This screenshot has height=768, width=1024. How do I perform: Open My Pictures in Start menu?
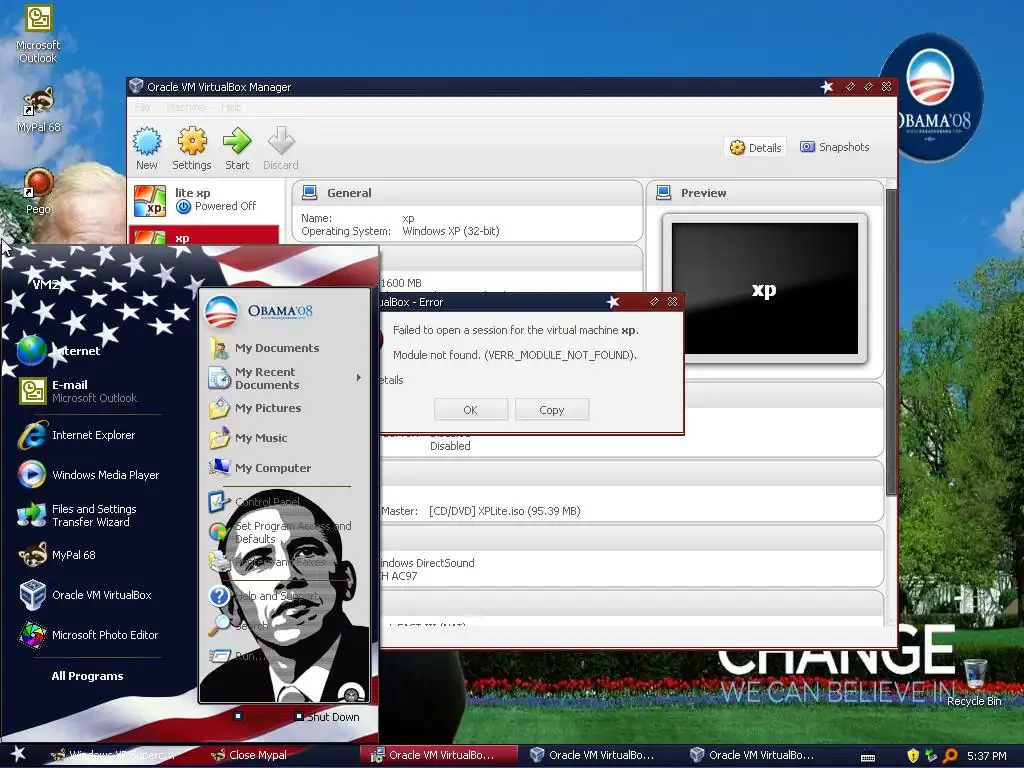(x=256, y=408)
